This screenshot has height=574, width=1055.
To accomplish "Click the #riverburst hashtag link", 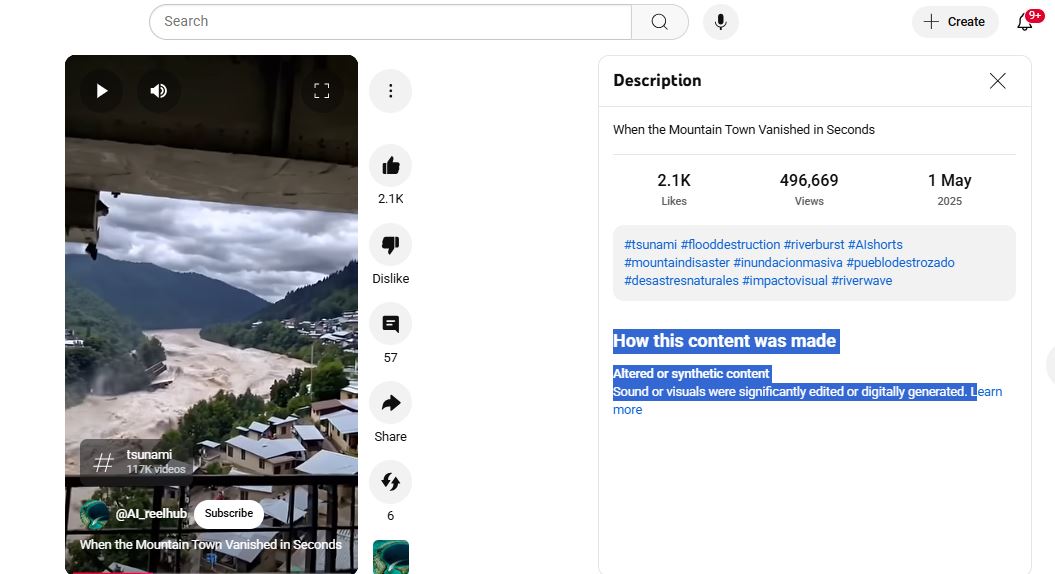I will click(x=813, y=245).
